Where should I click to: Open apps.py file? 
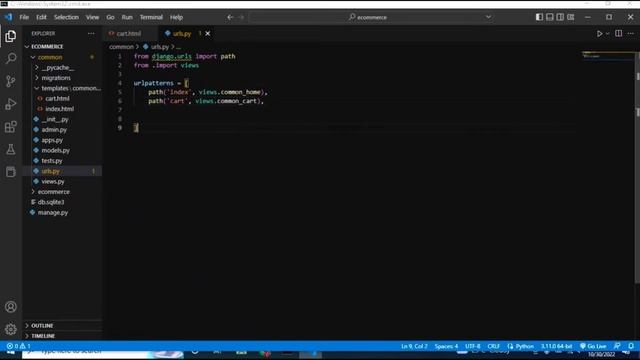point(52,140)
